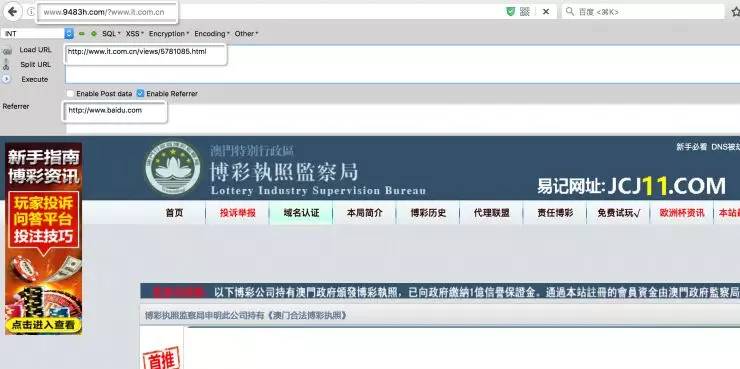Open the QR code icon in address bar
The height and width of the screenshot is (369, 740).
[524, 12]
